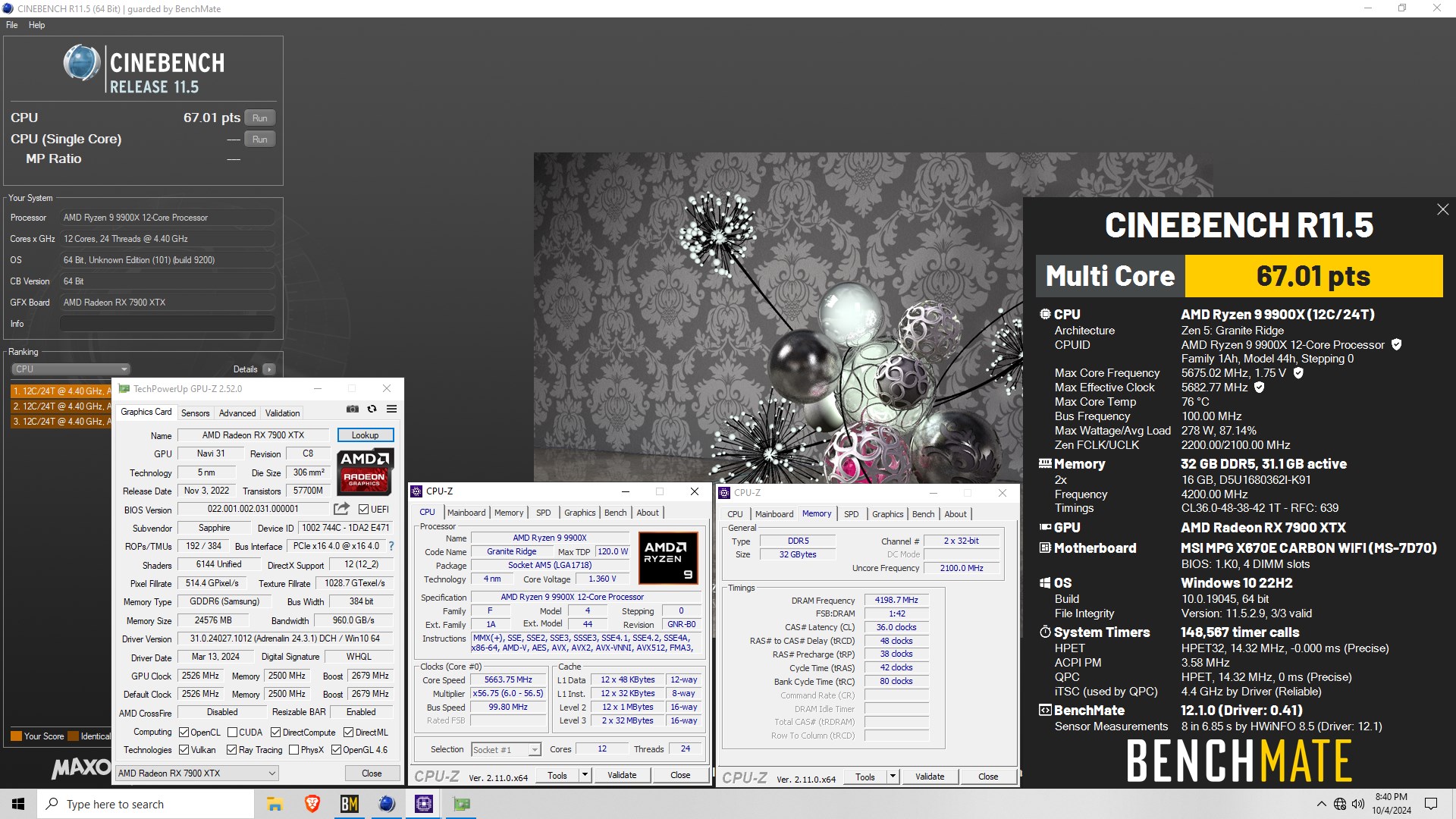Click Bus Interface question mark in GPU-Z
This screenshot has height=819, width=1456.
click(391, 546)
